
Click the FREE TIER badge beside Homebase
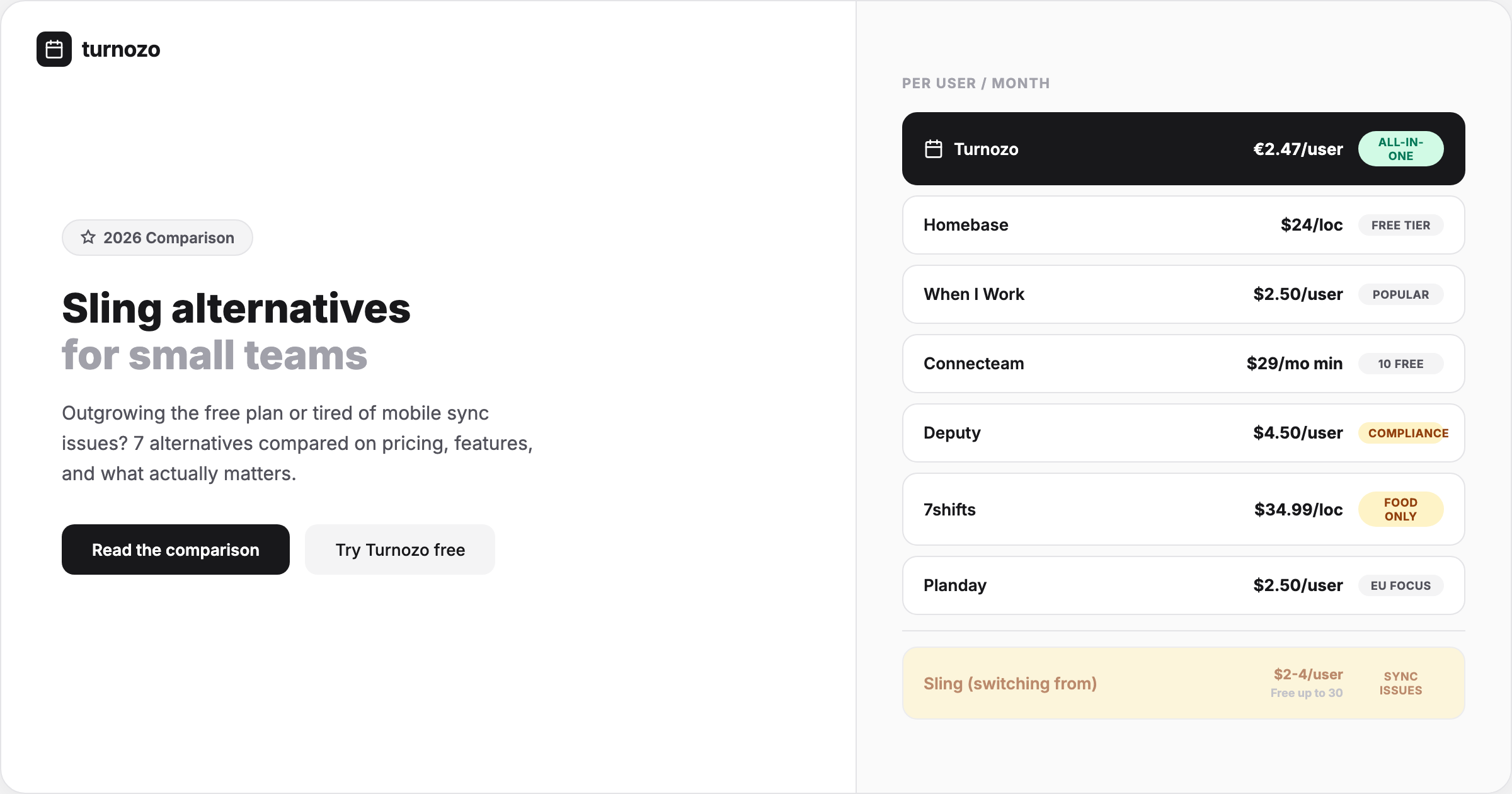click(x=1400, y=225)
